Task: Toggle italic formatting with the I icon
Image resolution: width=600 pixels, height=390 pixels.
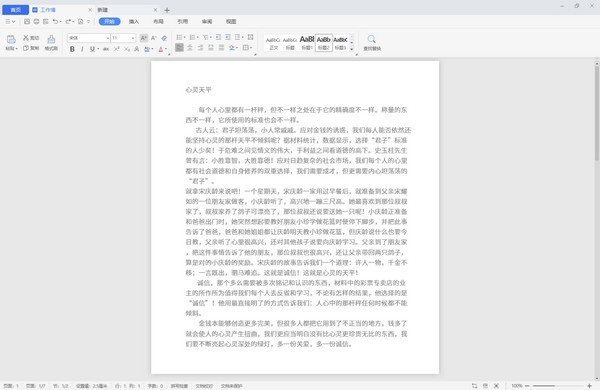Action: point(82,49)
